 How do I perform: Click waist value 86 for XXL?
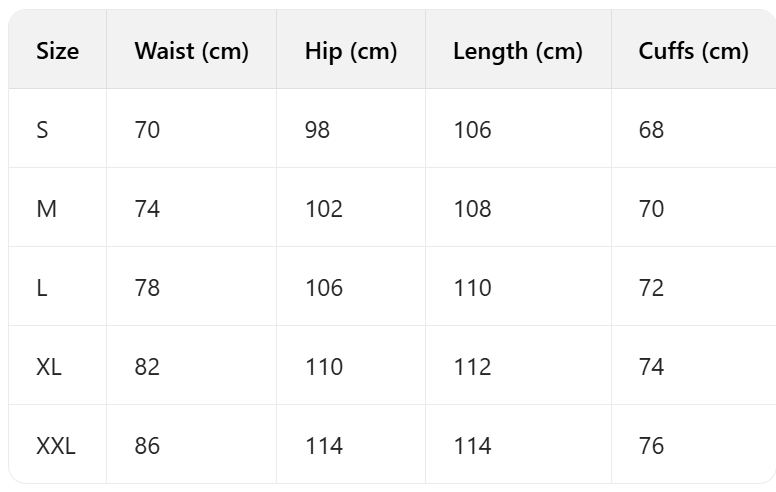[147, 446]
